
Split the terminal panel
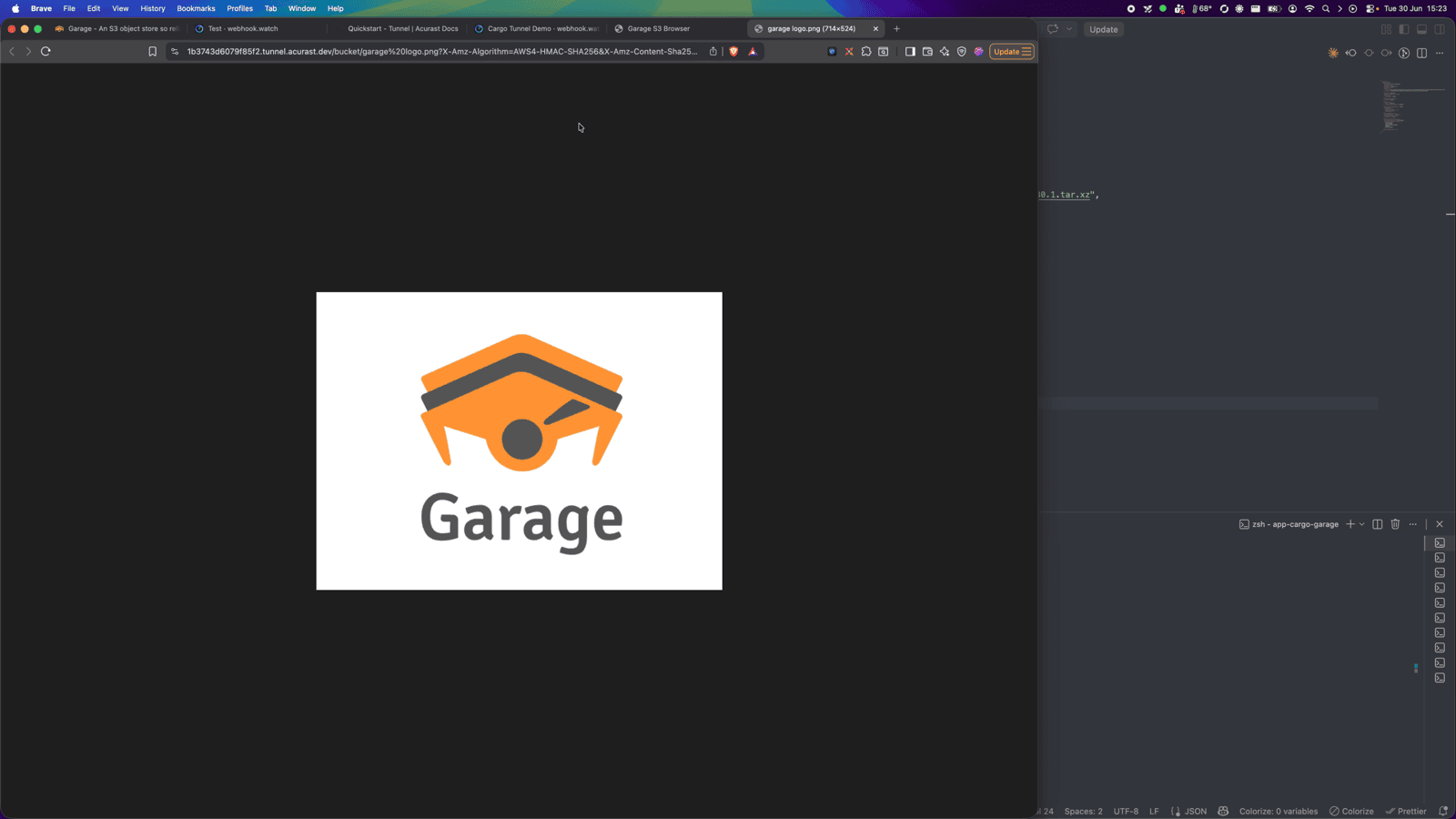pos(1378,524)
